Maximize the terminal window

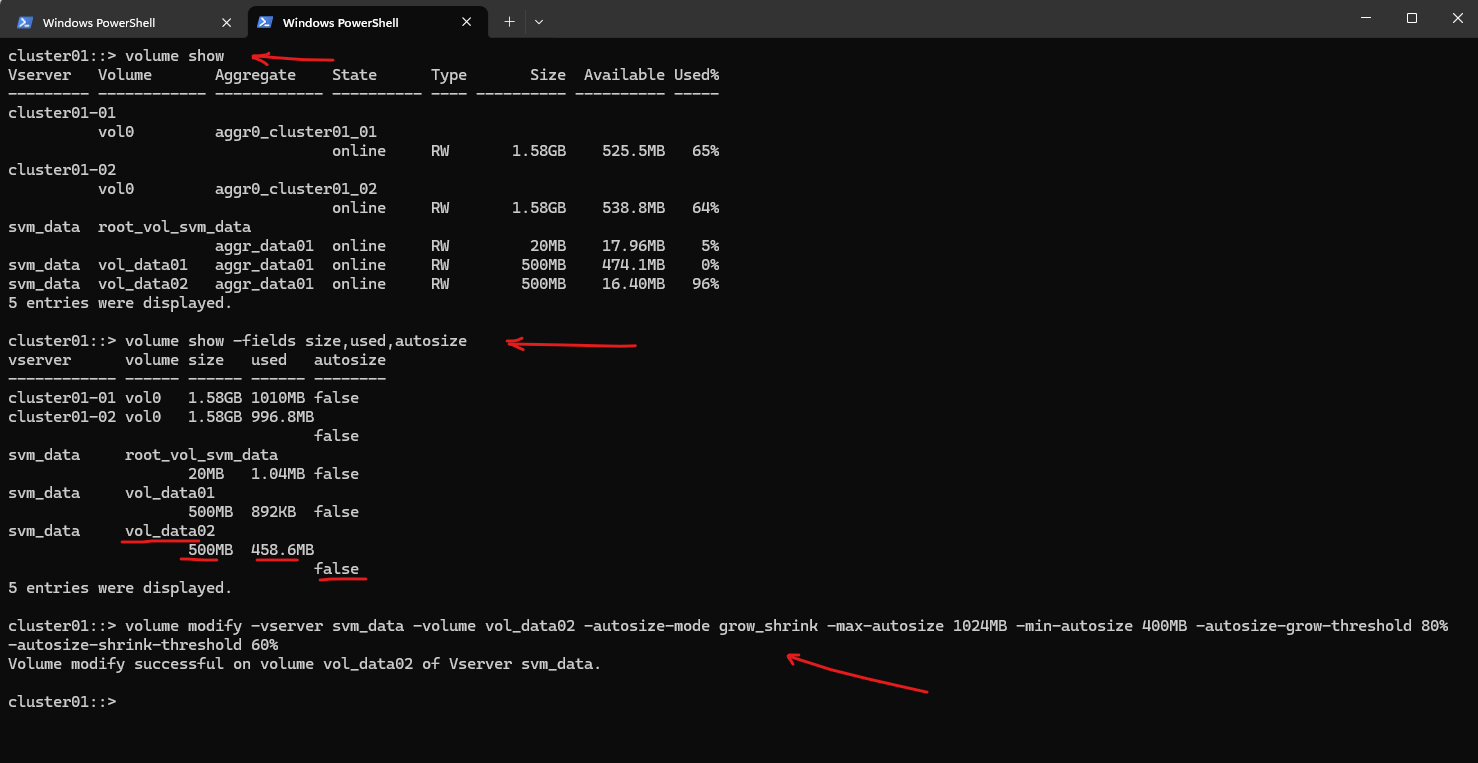[x=1411, y=18]
